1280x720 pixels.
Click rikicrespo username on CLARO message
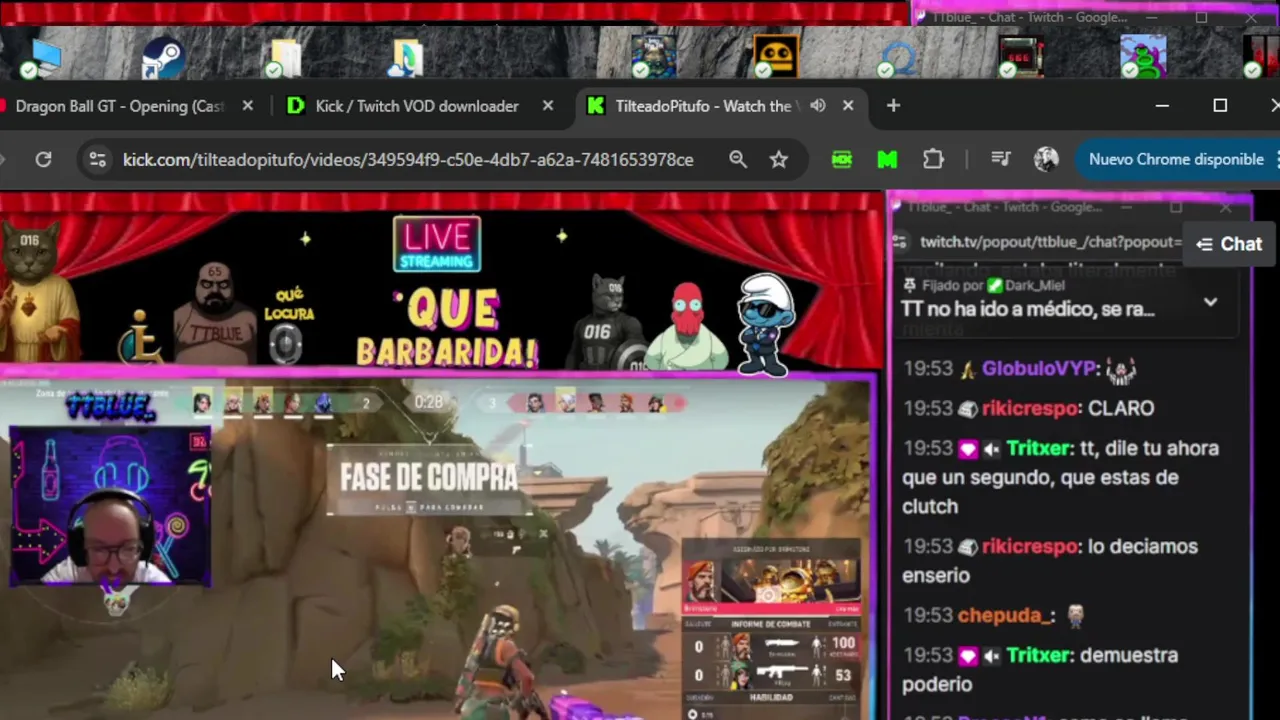click(1031, 408)
